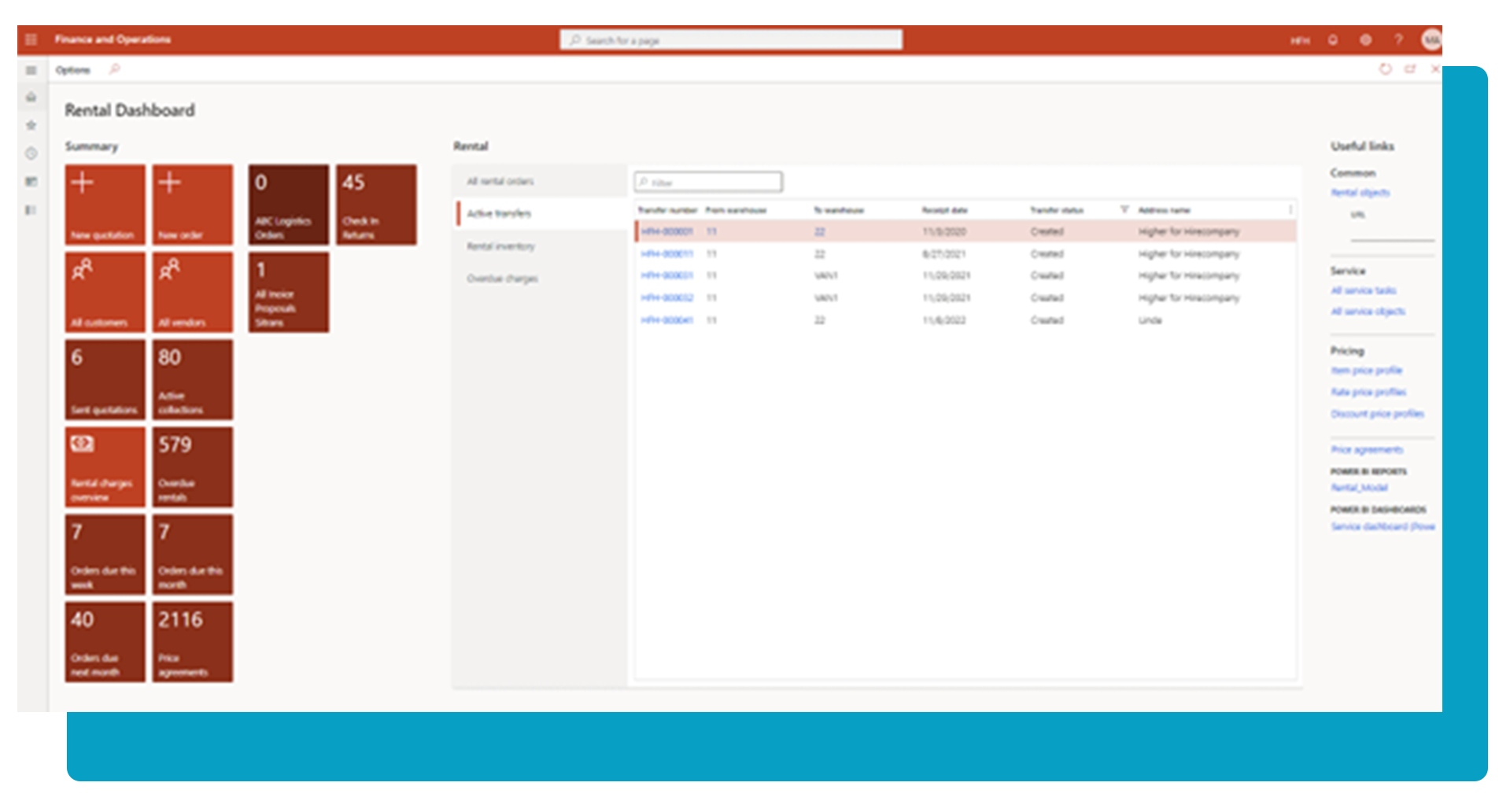Open the Rental charges overview tile
The image size is (1499, 812).
(x=104, y=467)
